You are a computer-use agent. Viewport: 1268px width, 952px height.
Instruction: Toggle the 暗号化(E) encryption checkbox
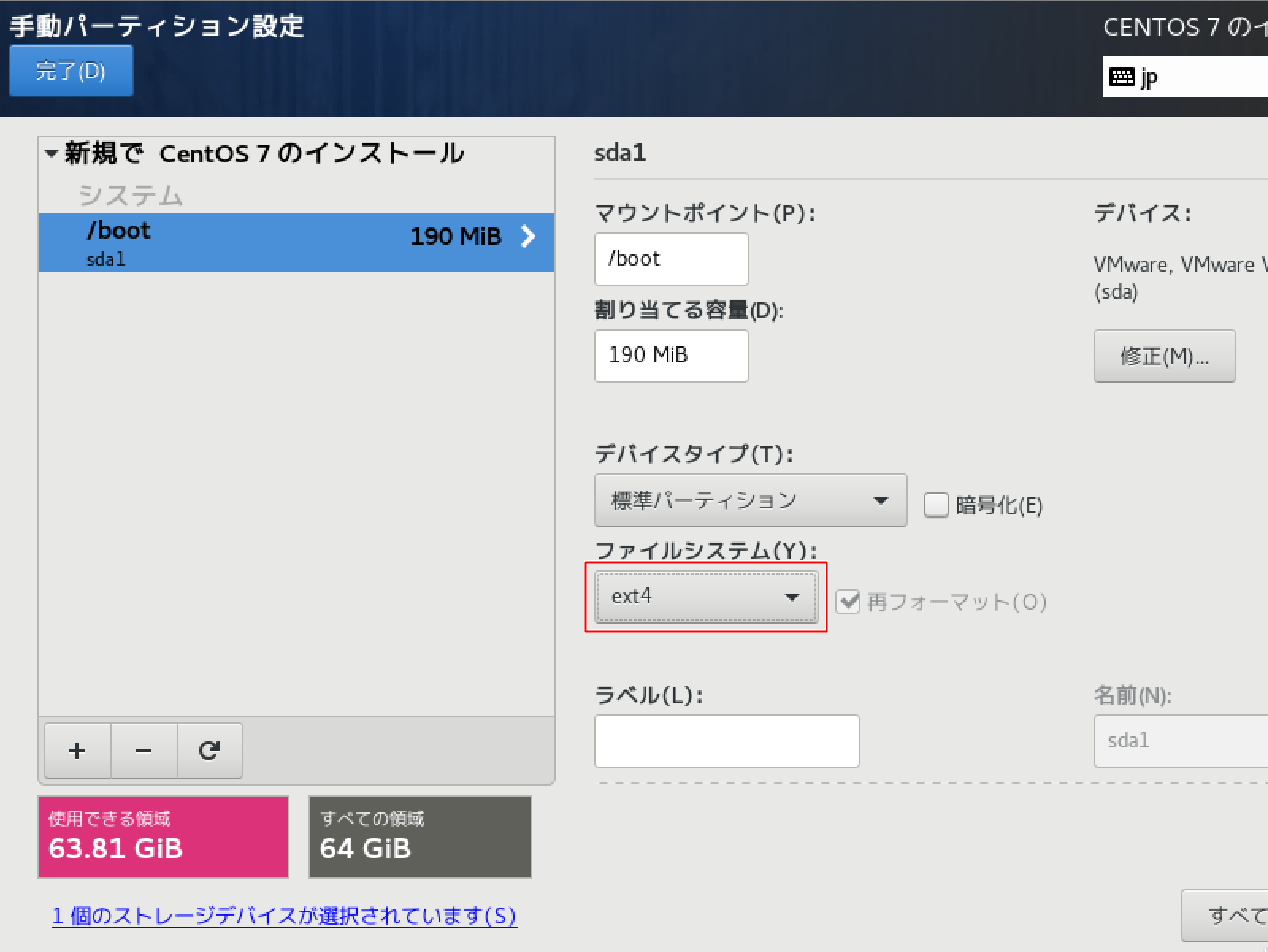937,505
